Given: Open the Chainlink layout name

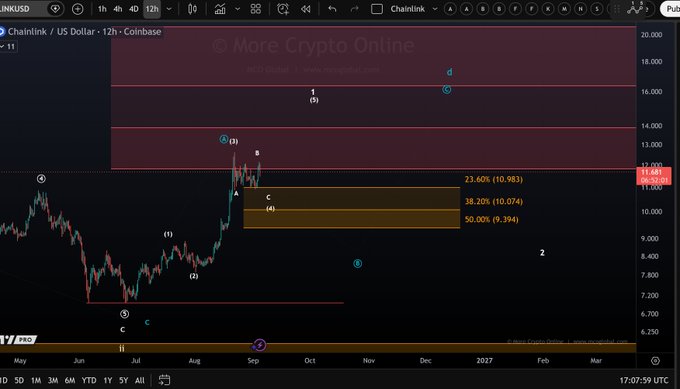Looking at the screenshot, I should pos(408,9).
